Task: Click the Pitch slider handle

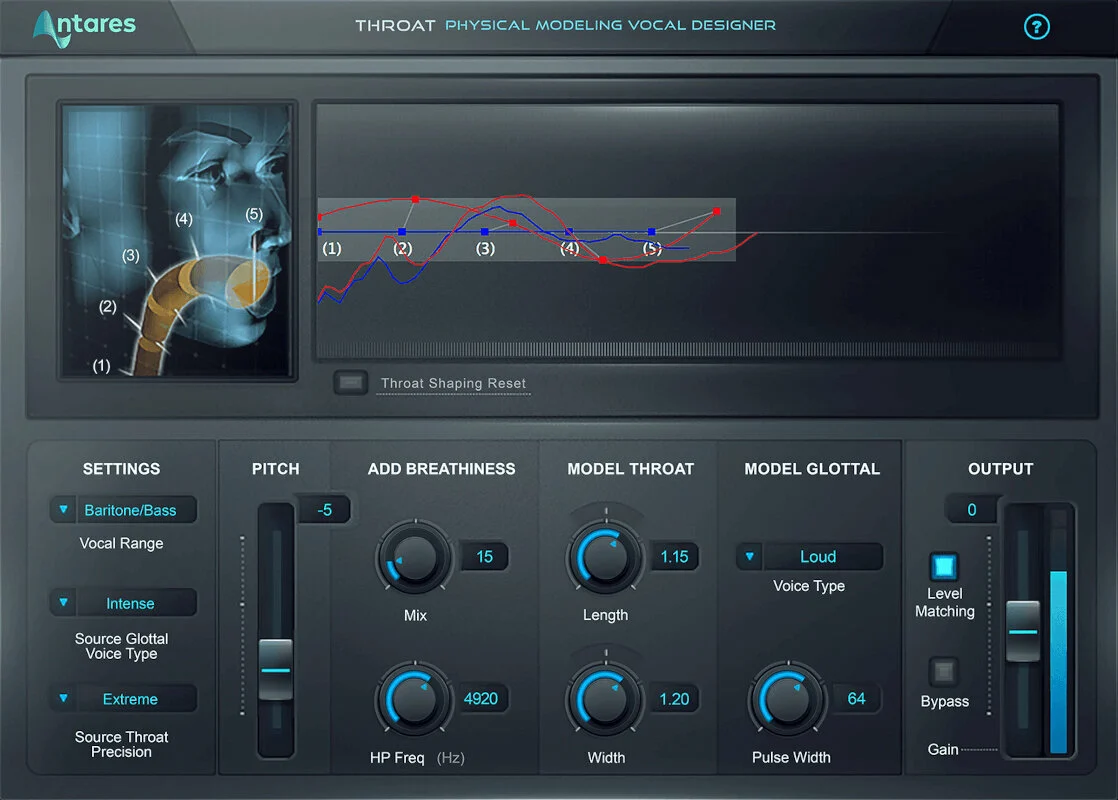Action: (275, 670)
